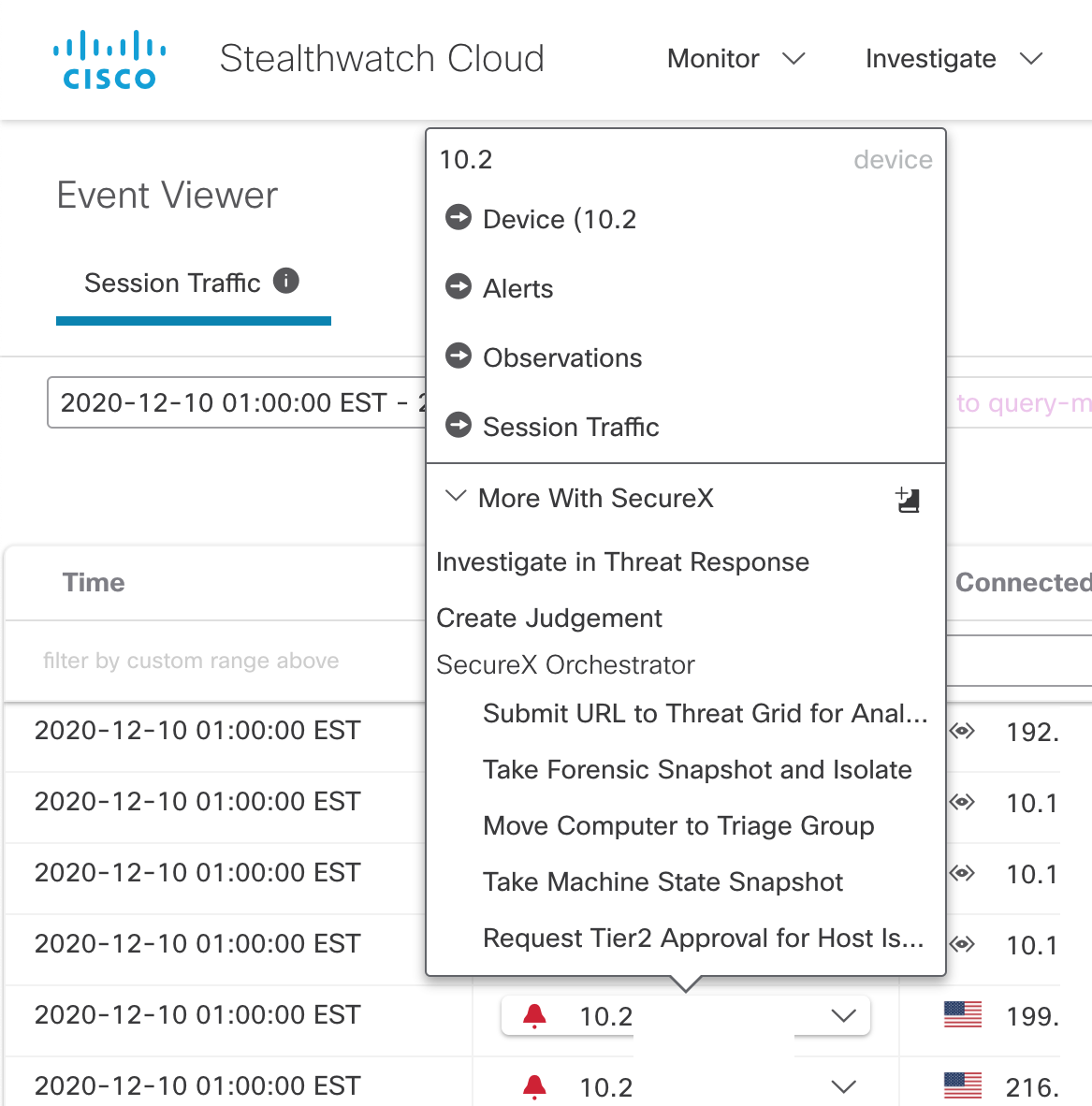Click the US flag beside 199.
1092x1106 pixels.
pyautogui.click(x=963, y=1015)
